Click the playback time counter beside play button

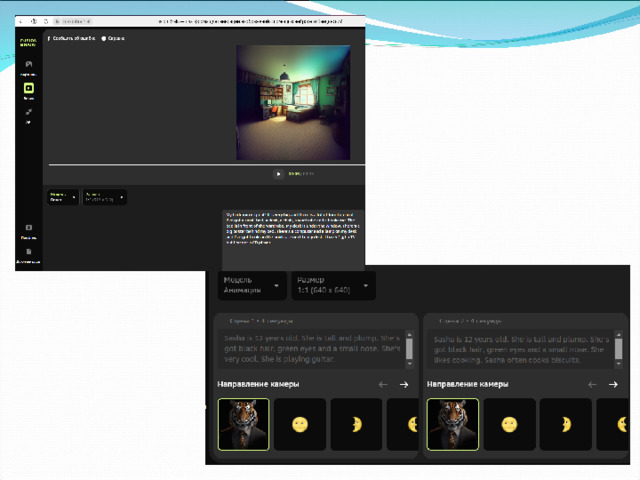tap(301, 174)
